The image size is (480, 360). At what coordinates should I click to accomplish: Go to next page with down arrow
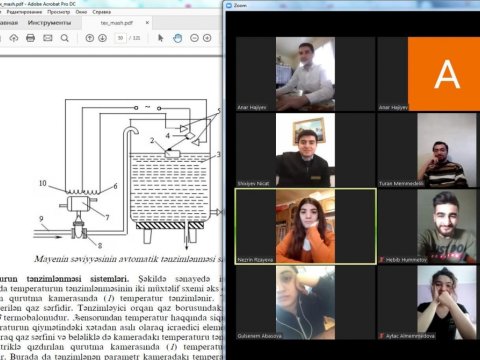point(103,38)
